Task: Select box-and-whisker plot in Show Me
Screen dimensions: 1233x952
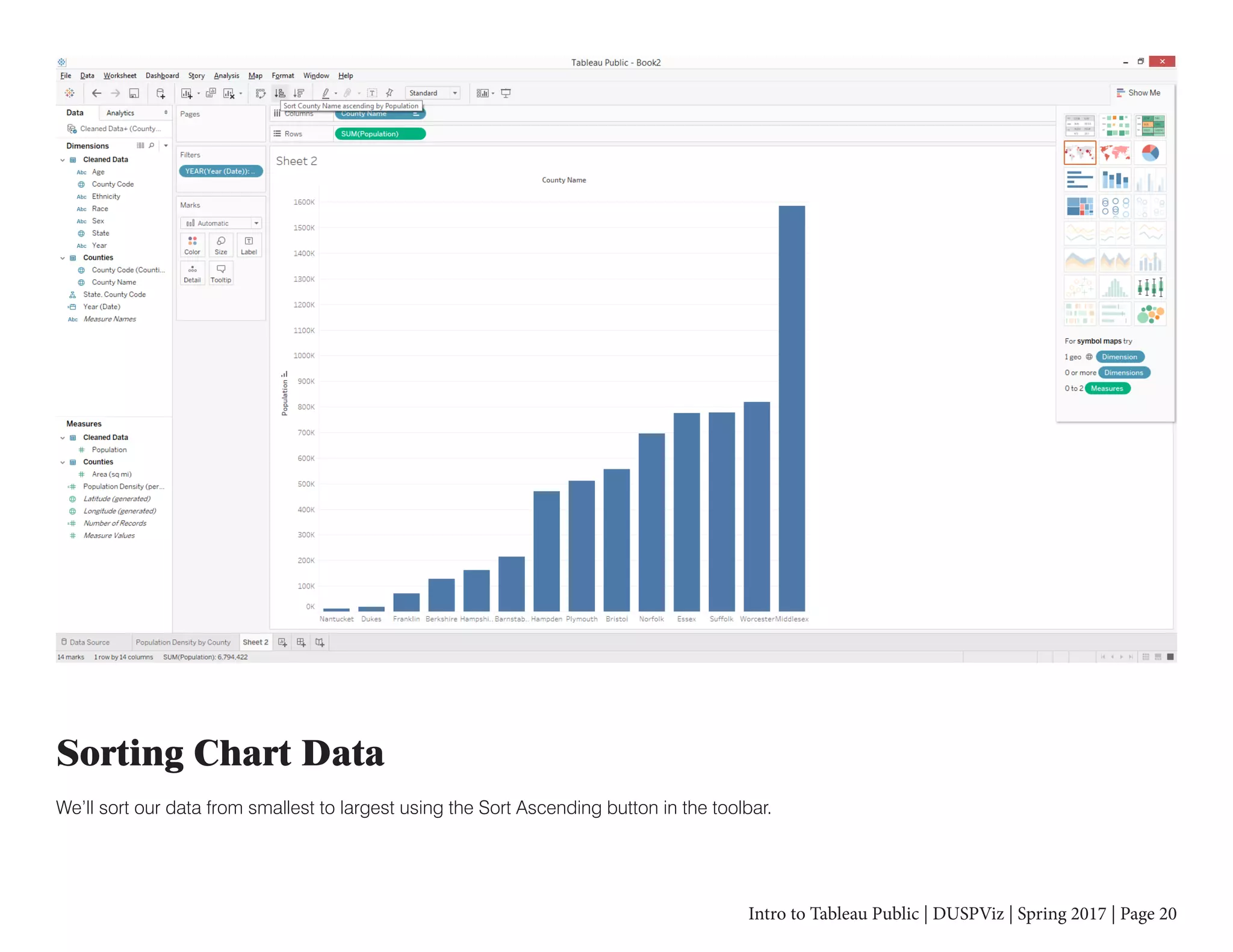Action: [1151, 287]
